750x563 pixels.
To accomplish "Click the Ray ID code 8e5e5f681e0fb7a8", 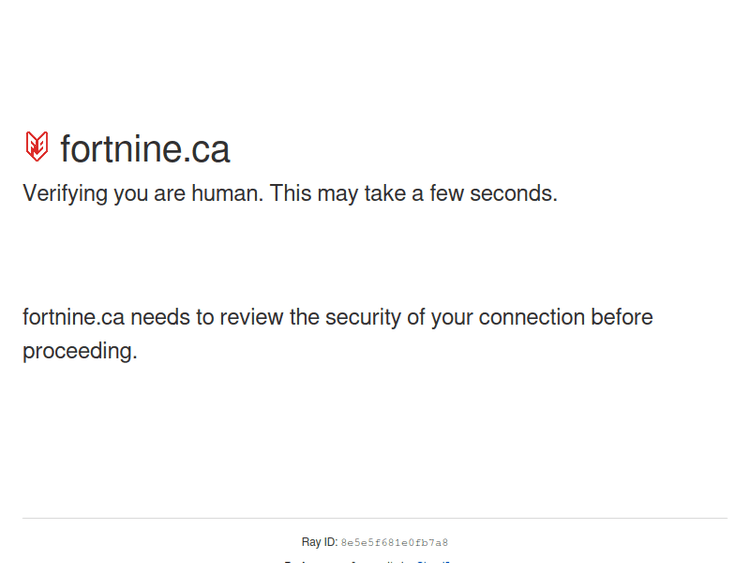I will click(394, 543).
